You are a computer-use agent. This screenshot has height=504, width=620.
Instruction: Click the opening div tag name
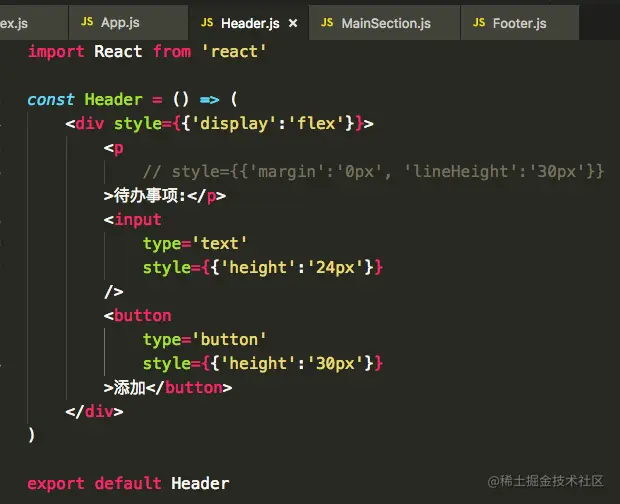click(89, 124)
